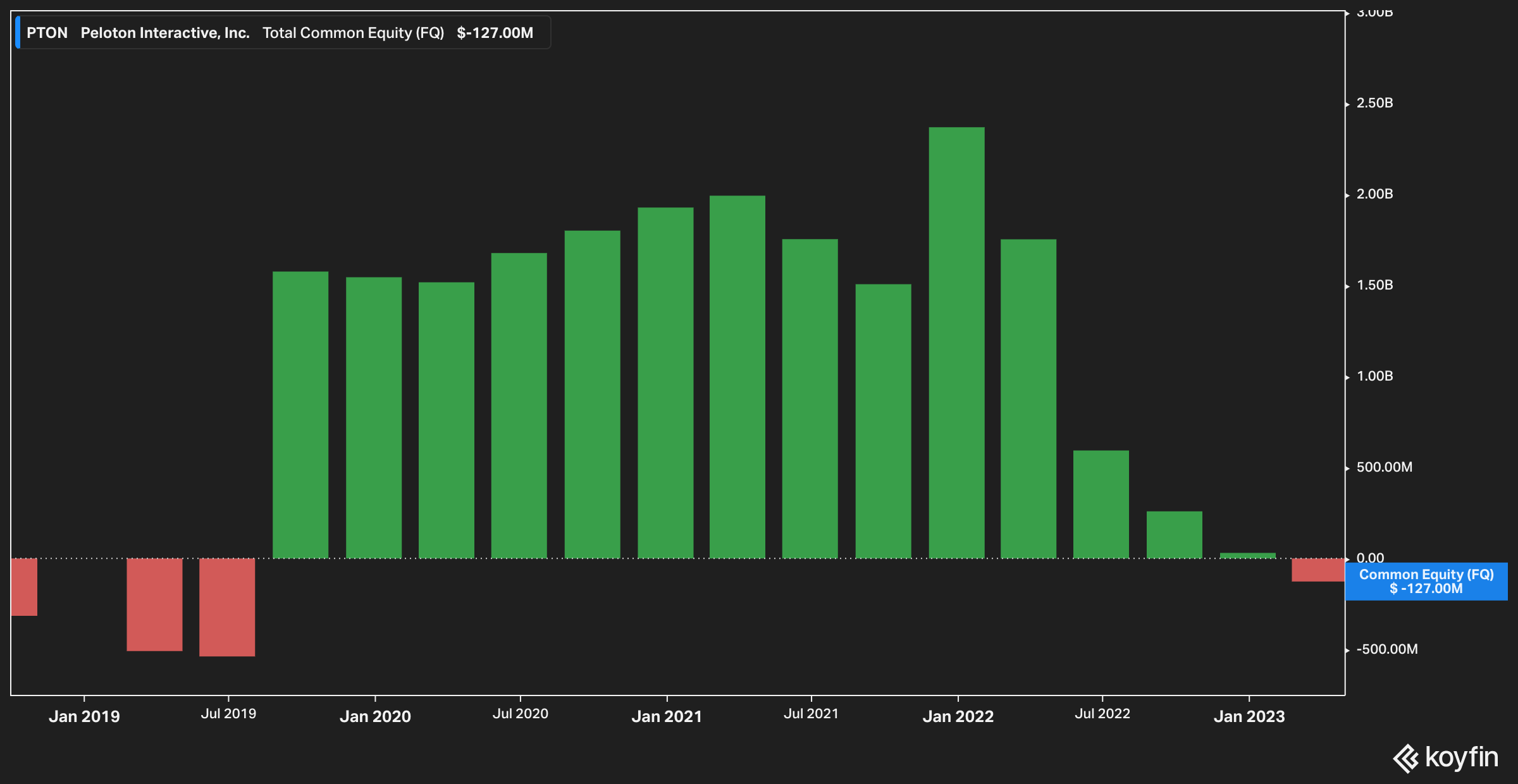This screenshot has width=1518, height=784.
Task: Click the Jul 2021 x-axis label
Action: pos(811,714)
